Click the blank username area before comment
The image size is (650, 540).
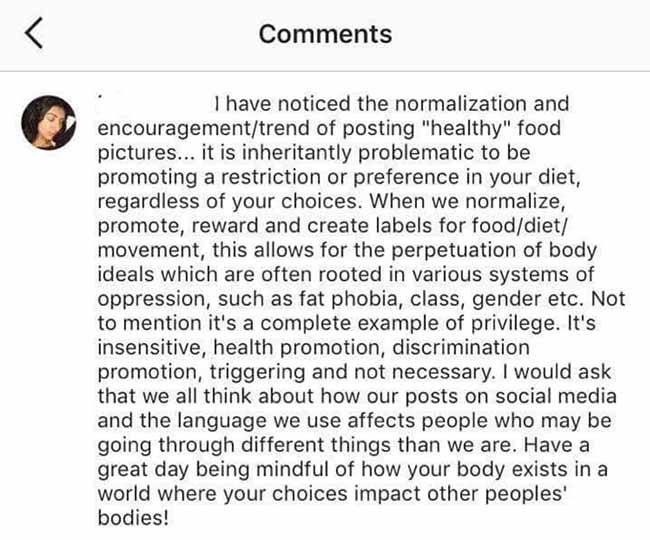[x=153, y=104]
